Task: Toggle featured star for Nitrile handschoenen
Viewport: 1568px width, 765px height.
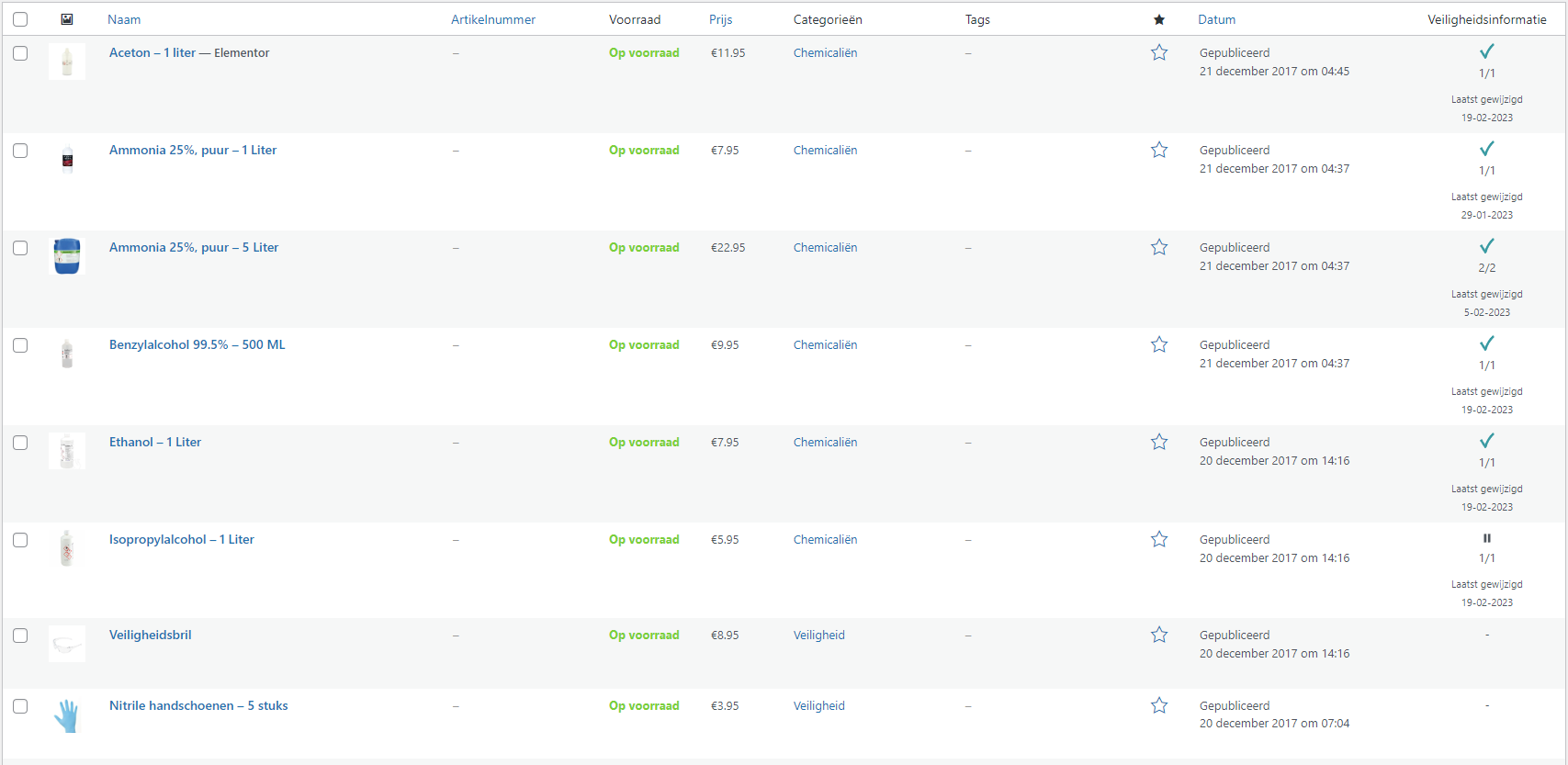Action: pyautogui.click(x=1159, y=705)
